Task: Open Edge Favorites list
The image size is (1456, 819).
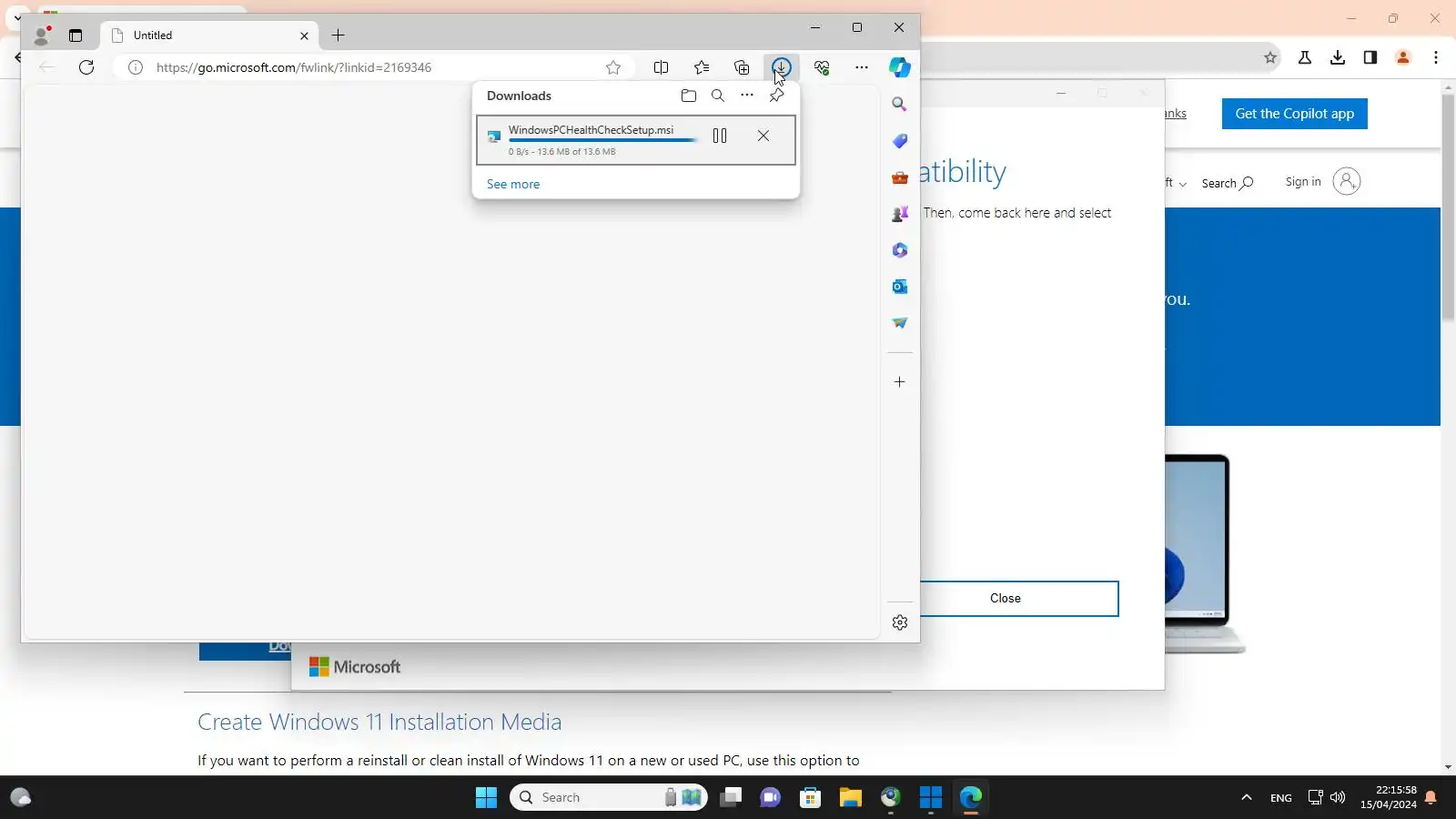Action: (x=702, y=67)
